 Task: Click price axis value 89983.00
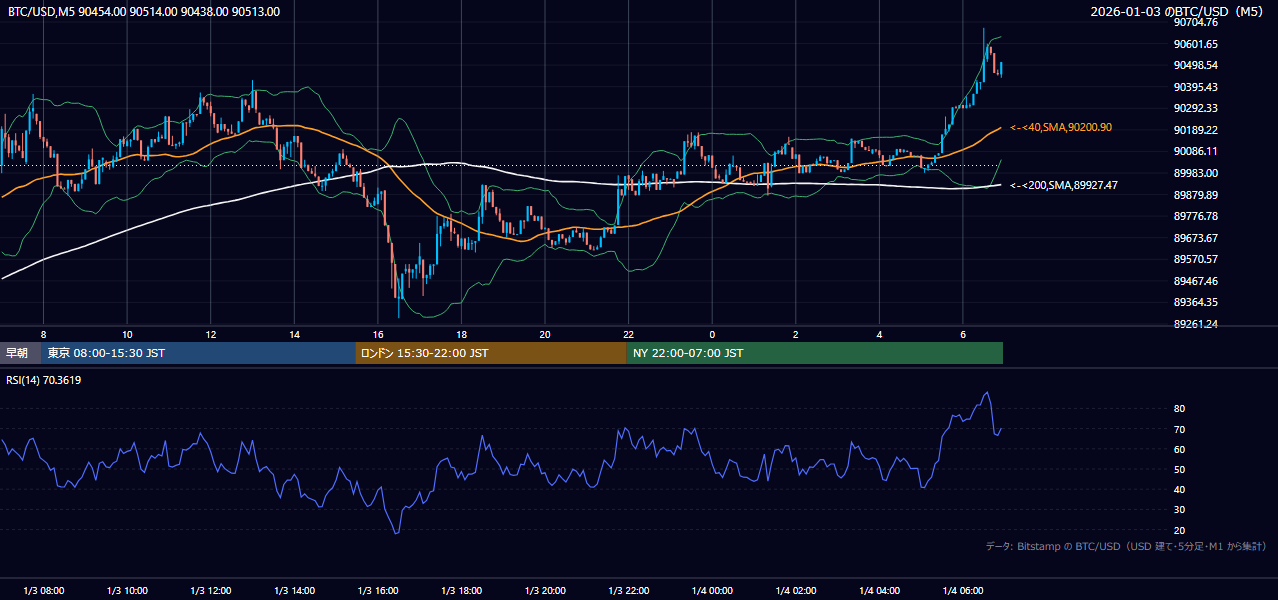pos(1195,173)
